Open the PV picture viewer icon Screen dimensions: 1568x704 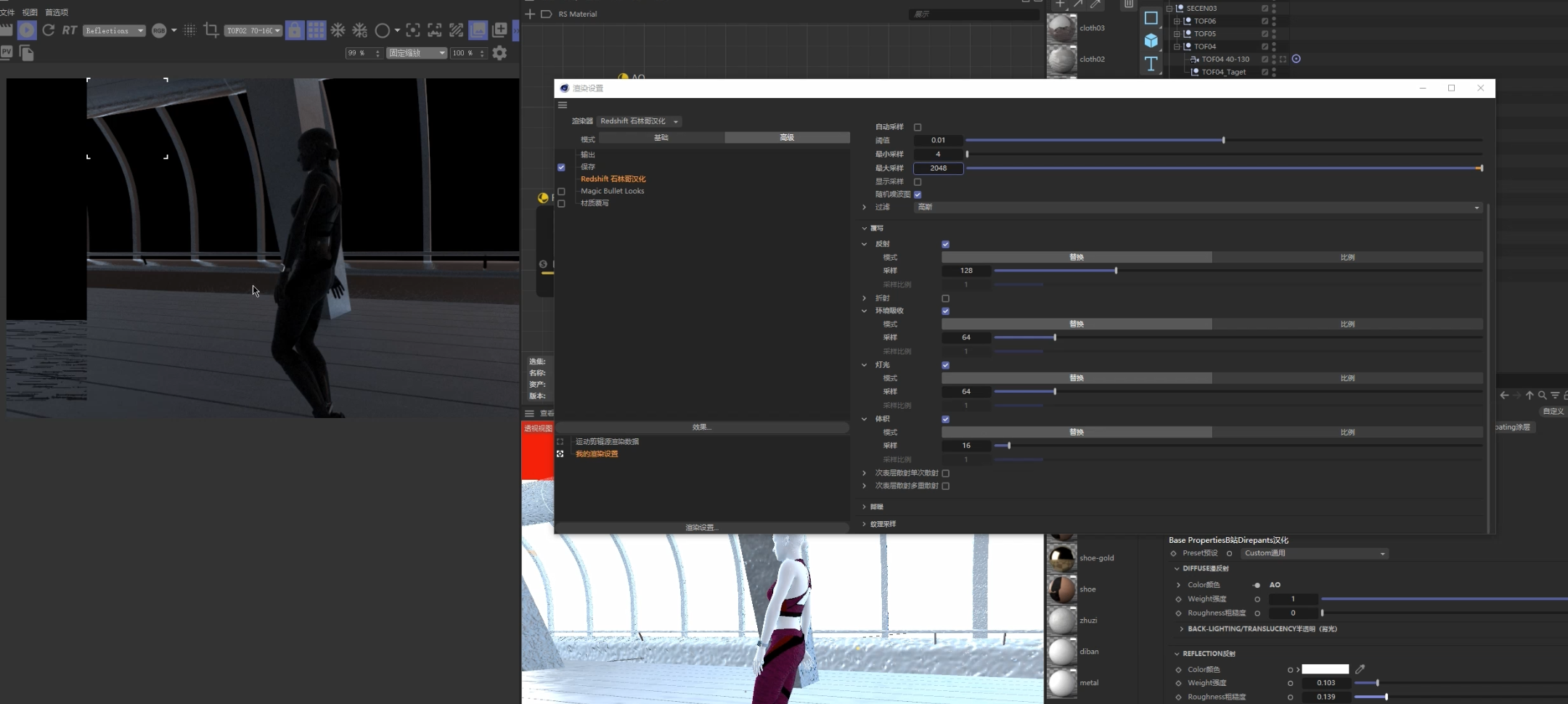[7, 52]
